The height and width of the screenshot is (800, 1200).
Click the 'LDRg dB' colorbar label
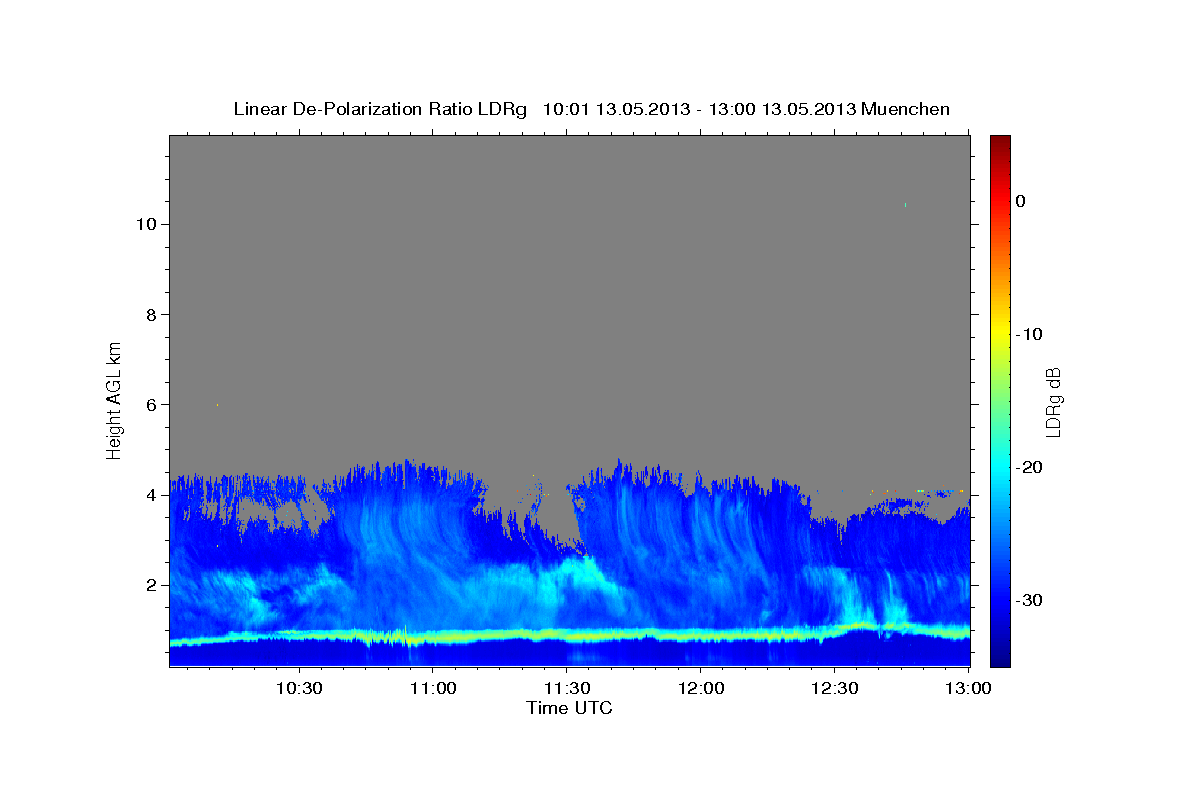point(1052,401)
